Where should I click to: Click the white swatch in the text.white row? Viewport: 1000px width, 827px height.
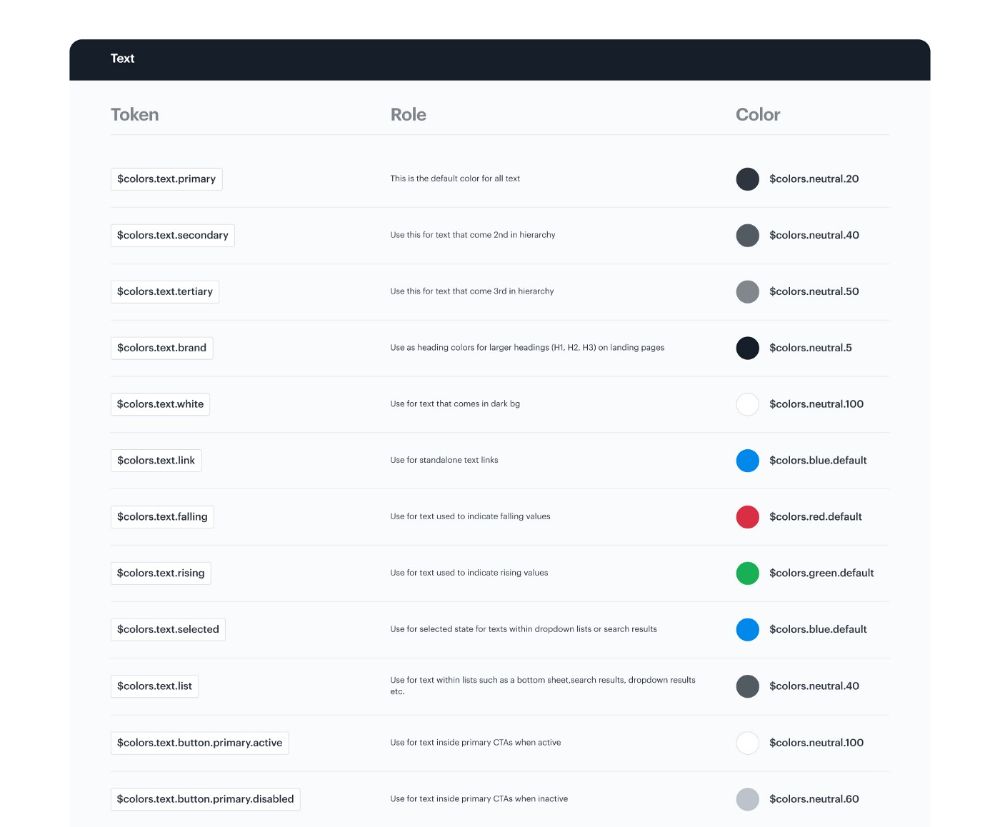pos(747,404)
